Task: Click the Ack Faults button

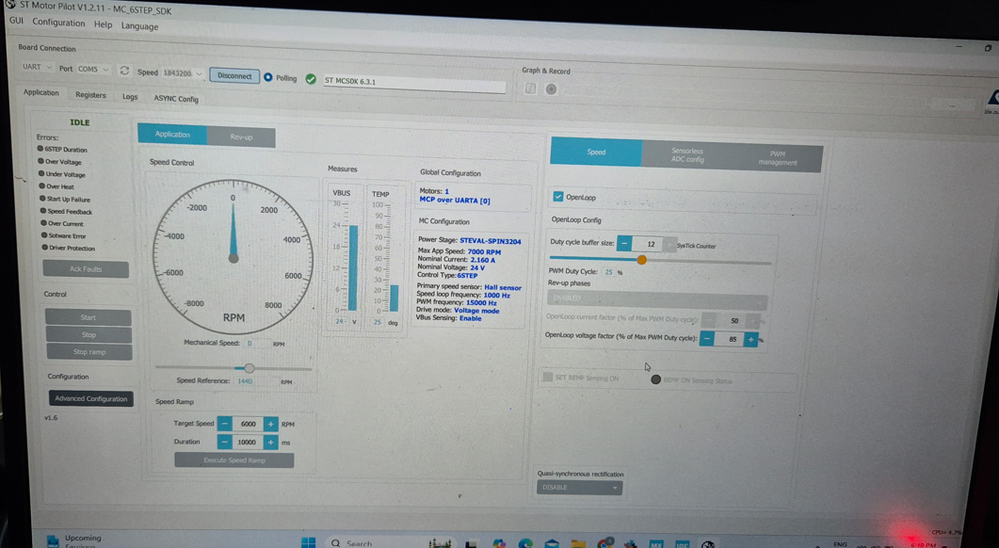Action: point(85,269)
